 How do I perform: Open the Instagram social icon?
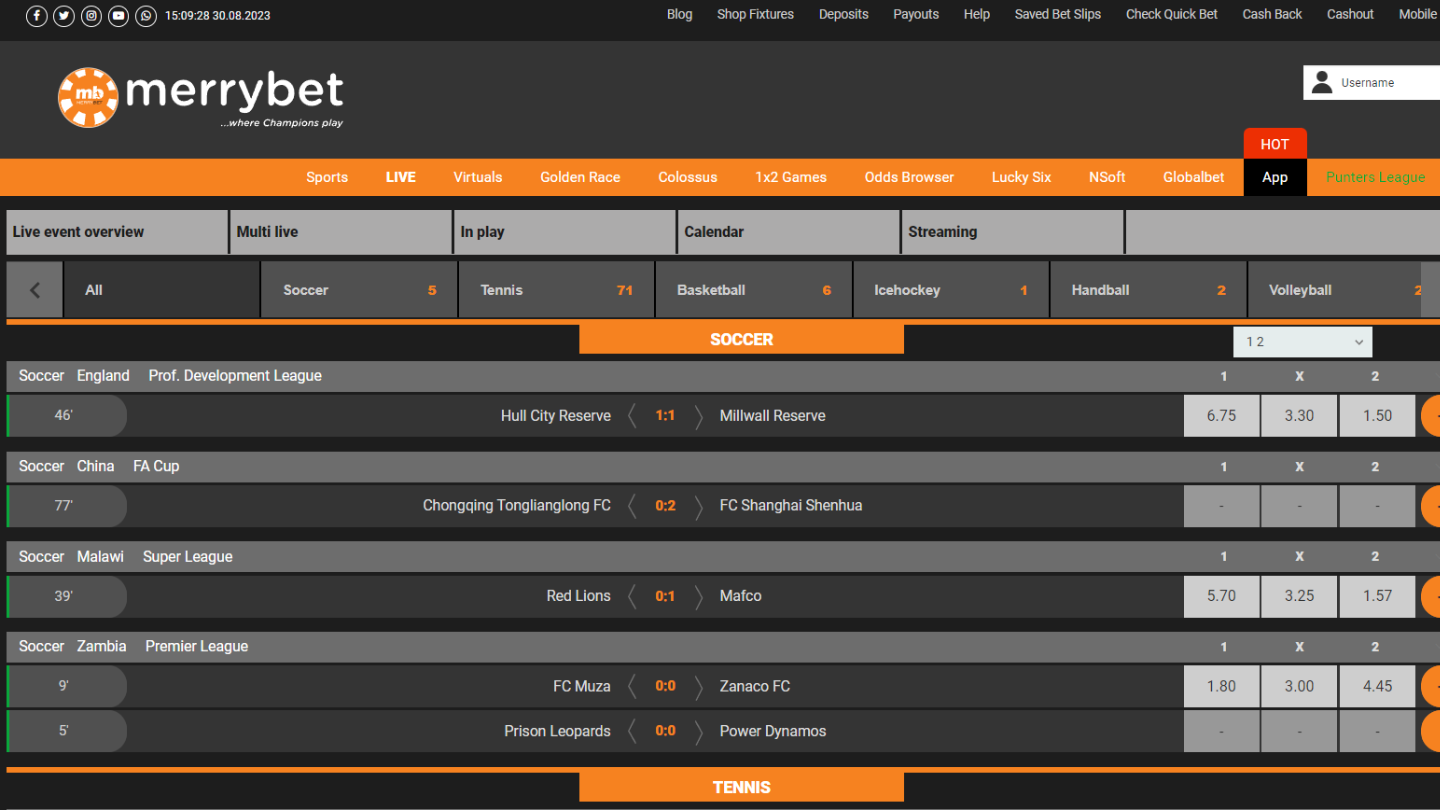[91, 15]
